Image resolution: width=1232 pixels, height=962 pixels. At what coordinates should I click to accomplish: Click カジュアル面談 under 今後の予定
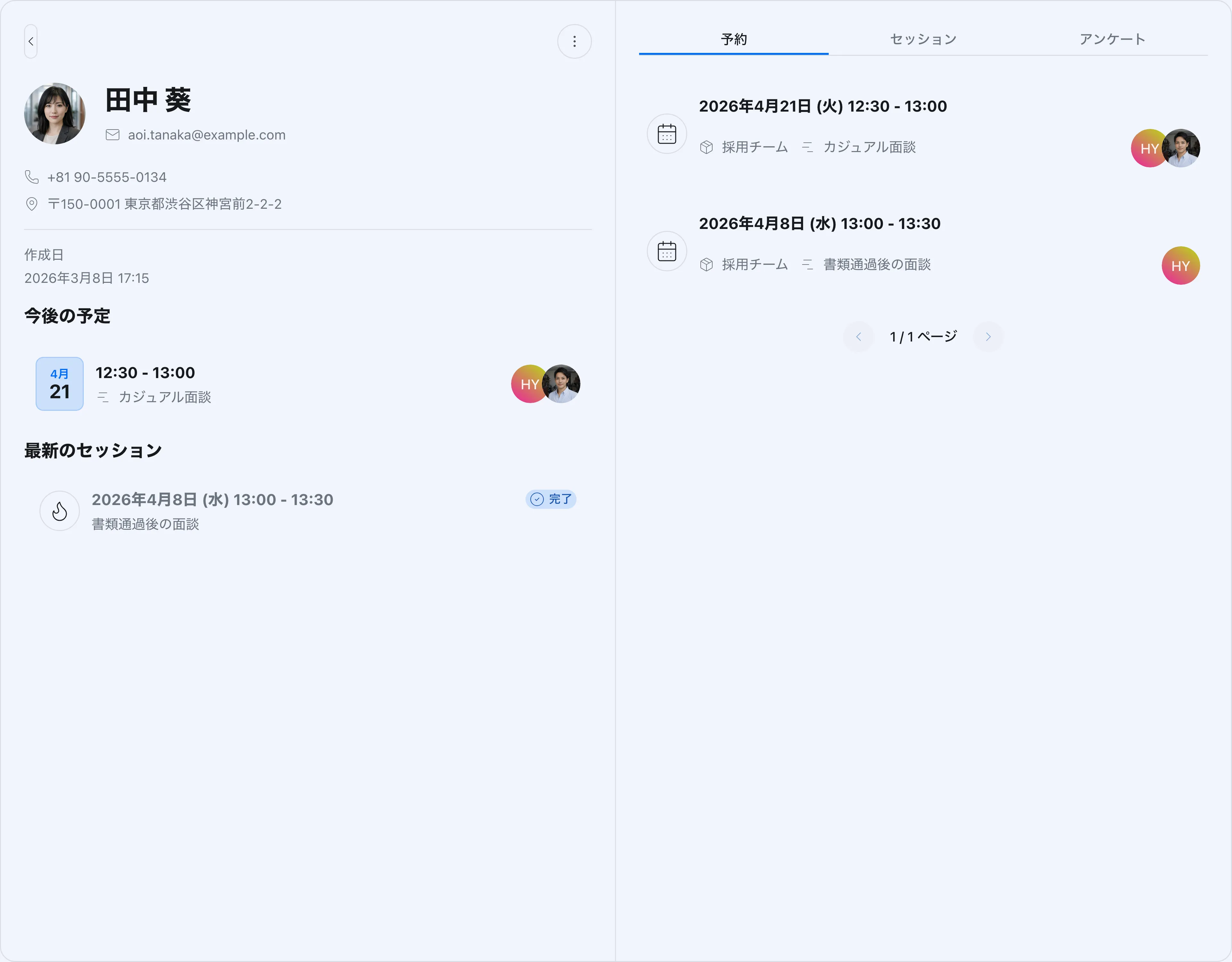(x=165, y=397)
